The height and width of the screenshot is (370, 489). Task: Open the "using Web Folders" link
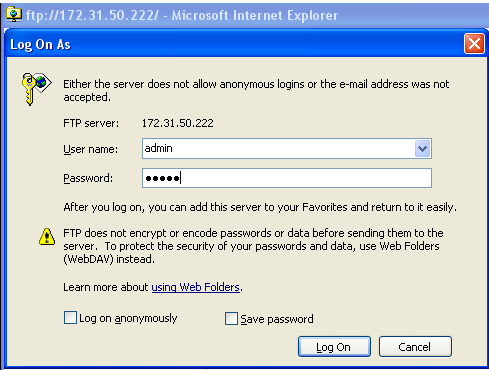(196, 287)
